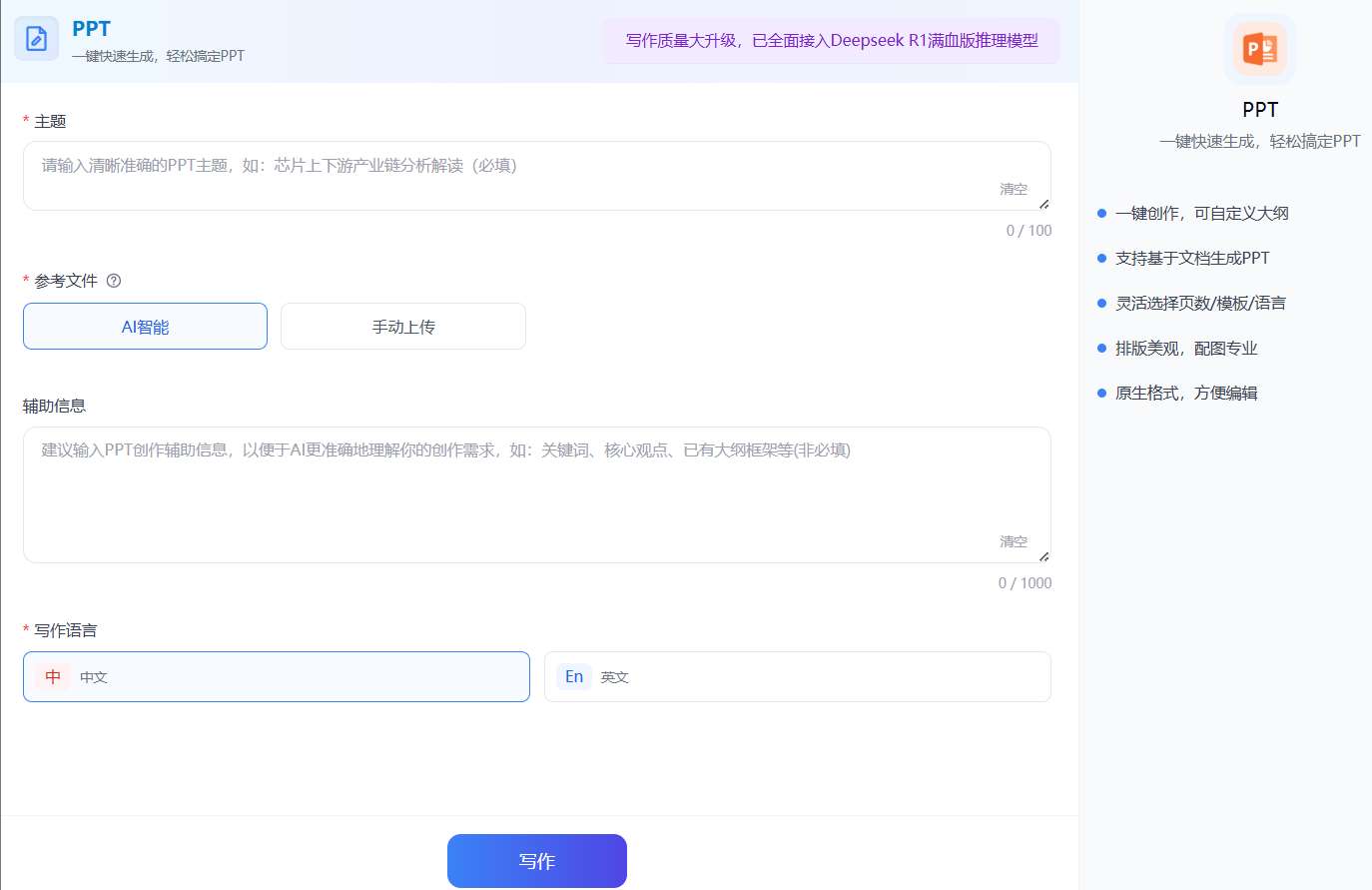1372x890 pixels.
Task: Click the PPT title in header
Action: coord(91,29)
